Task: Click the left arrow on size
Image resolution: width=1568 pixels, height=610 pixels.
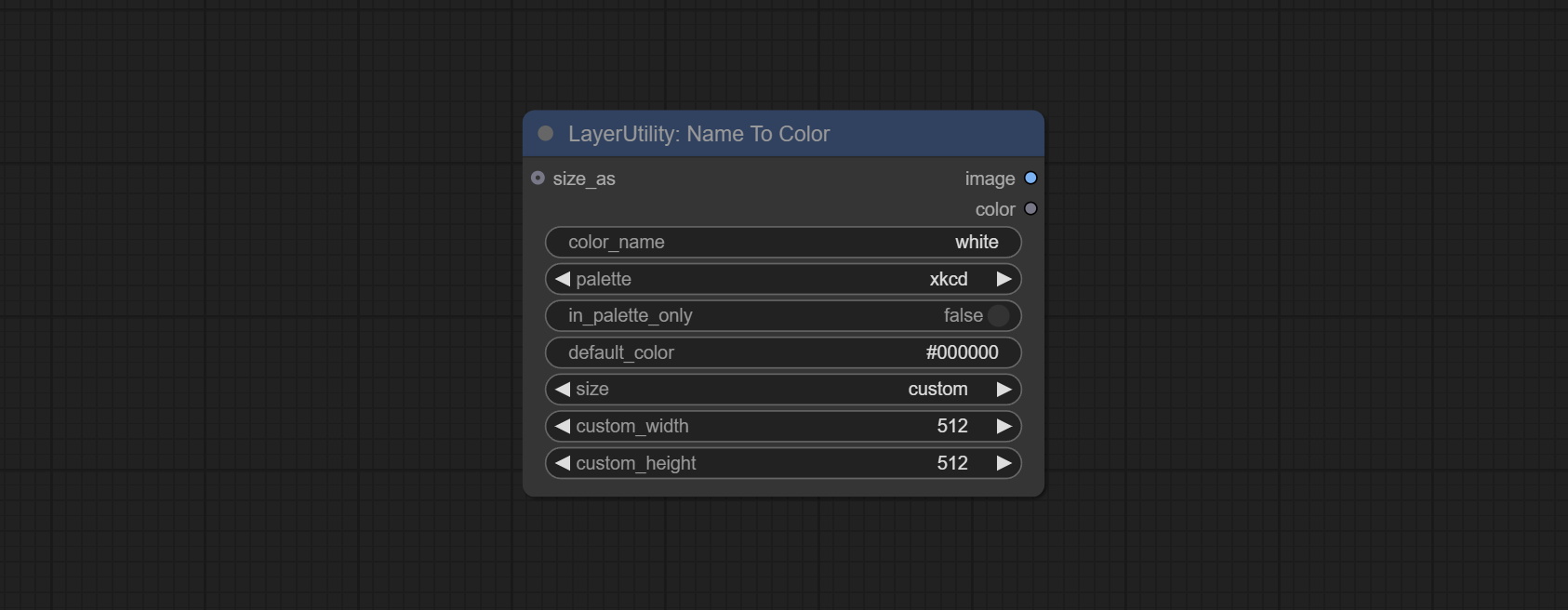Action: pyautogui.click(x=562, y=390)
